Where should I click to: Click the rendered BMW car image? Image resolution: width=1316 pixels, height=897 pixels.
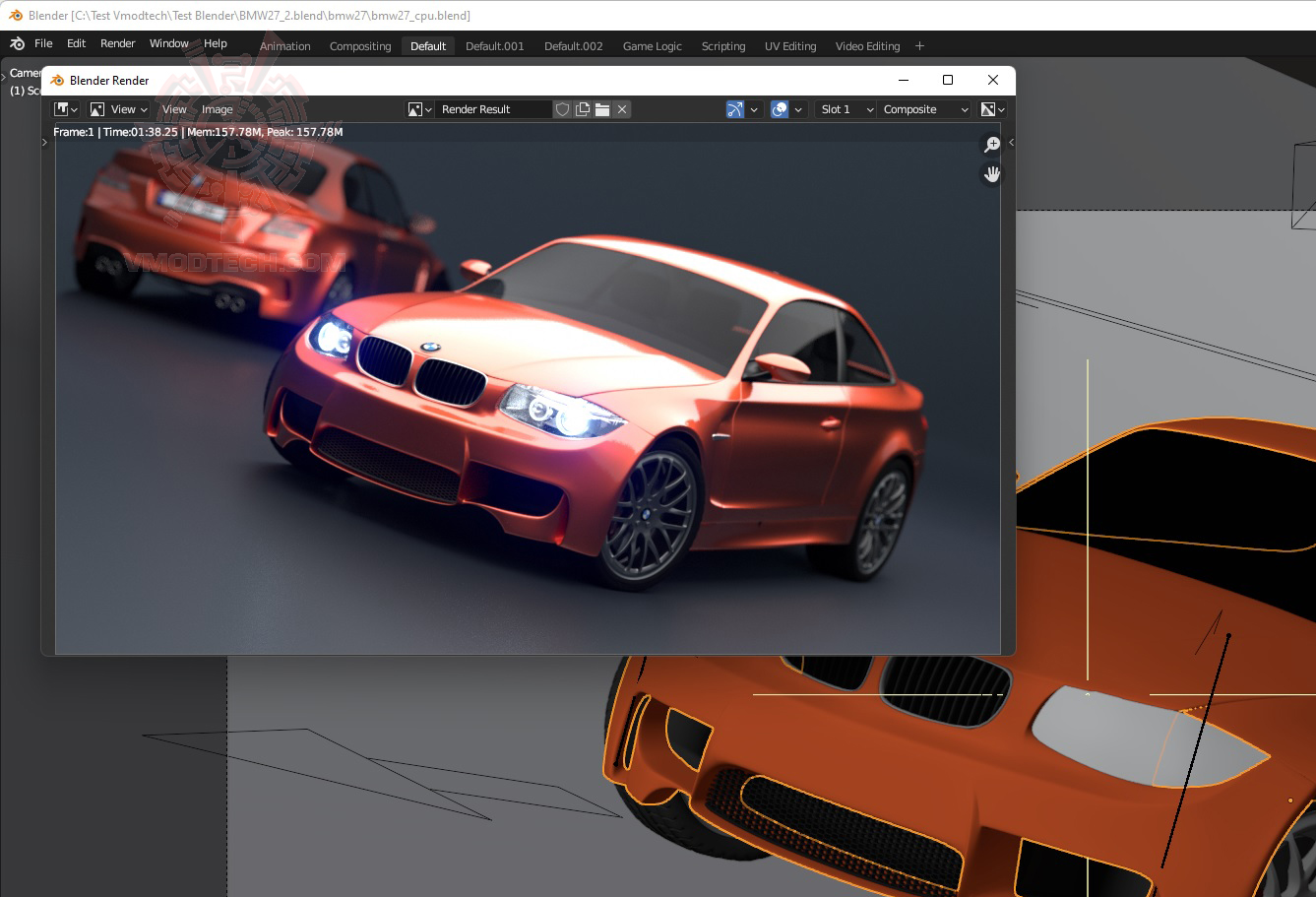528,389
